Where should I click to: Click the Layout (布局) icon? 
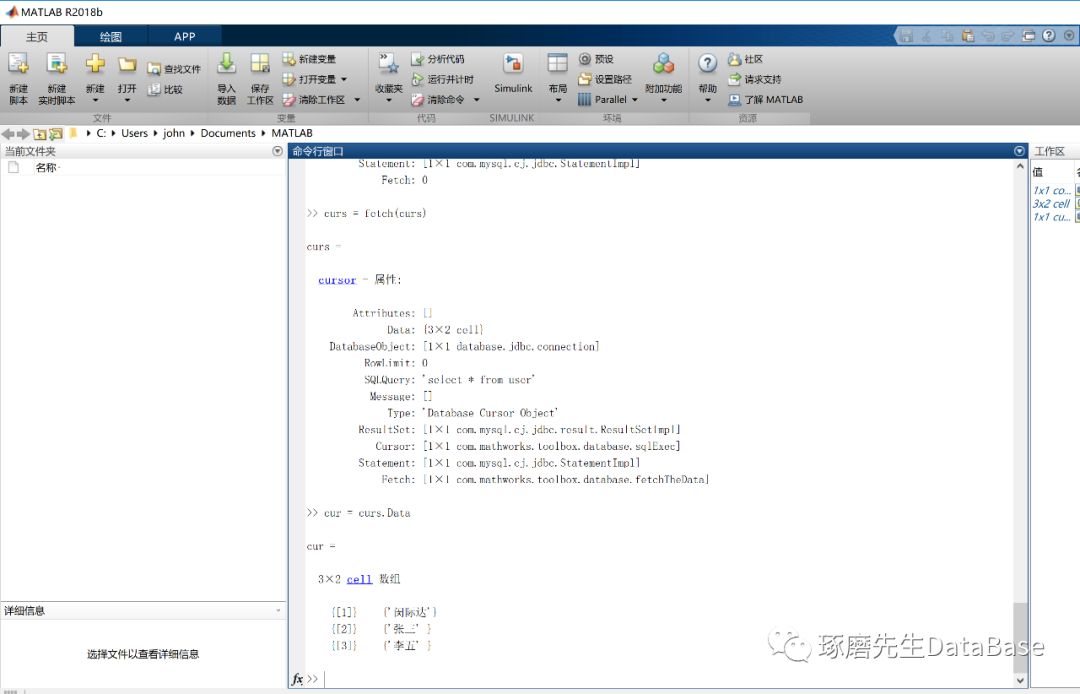(x=557, y=63)
